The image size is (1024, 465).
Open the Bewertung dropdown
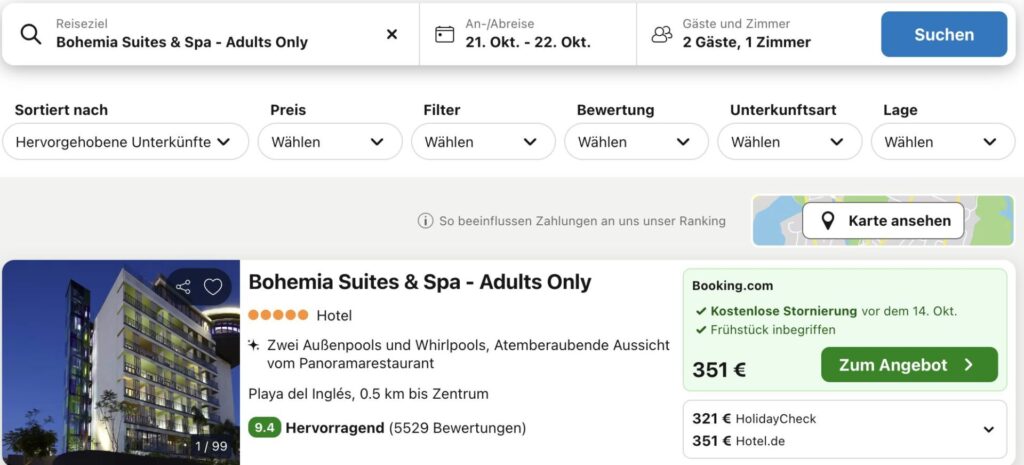[636, 142]
